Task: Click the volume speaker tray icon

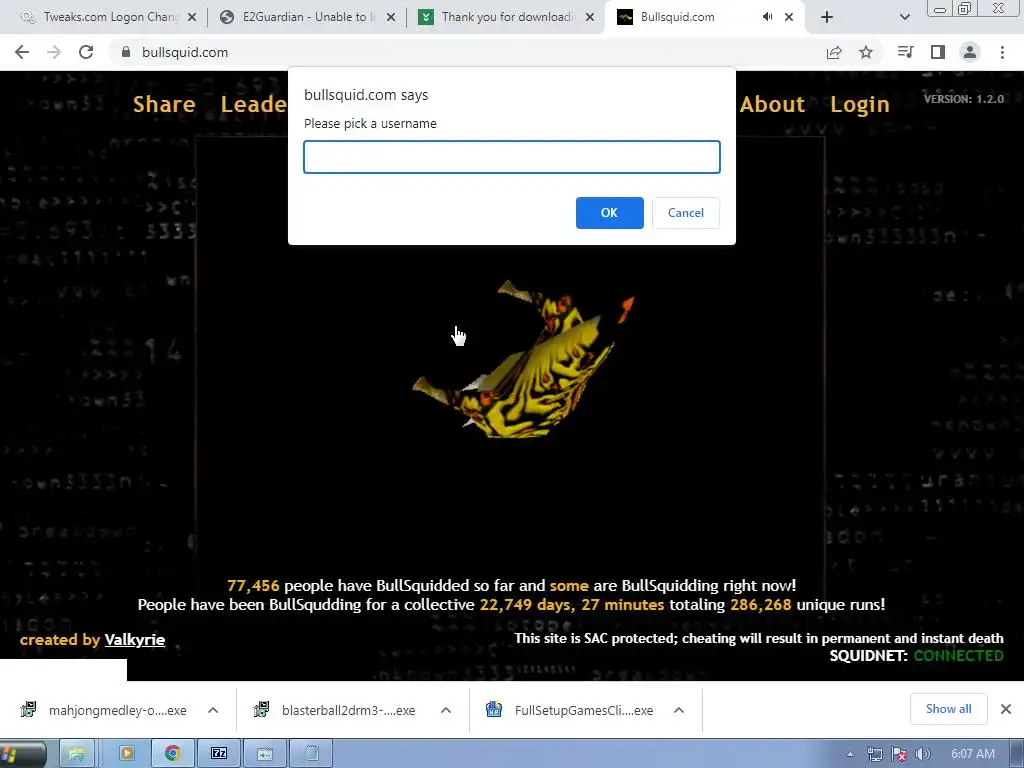Action: tap(923, 755)
